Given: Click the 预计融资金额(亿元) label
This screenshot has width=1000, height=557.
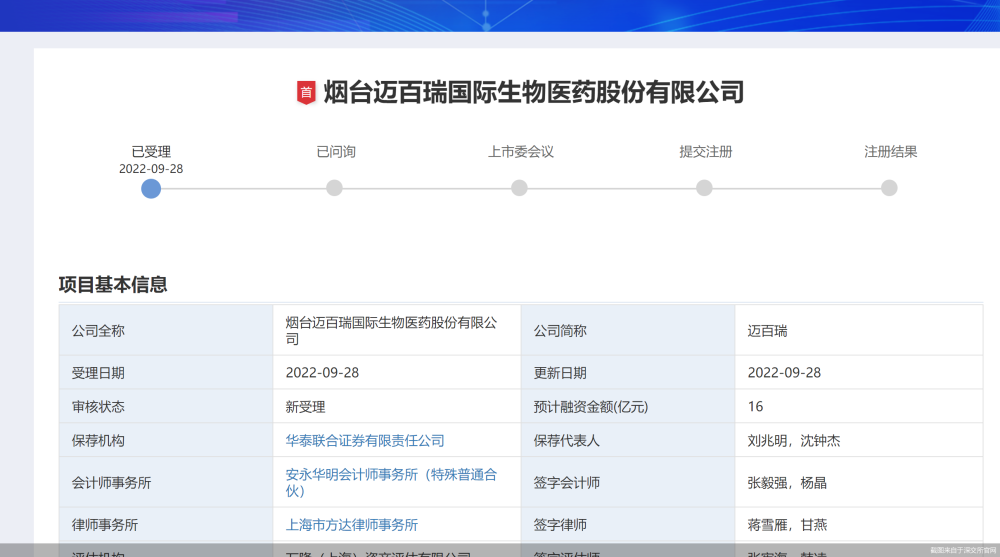Looking at the screenshot, I should pyautogui.click(x=591, y=406).
